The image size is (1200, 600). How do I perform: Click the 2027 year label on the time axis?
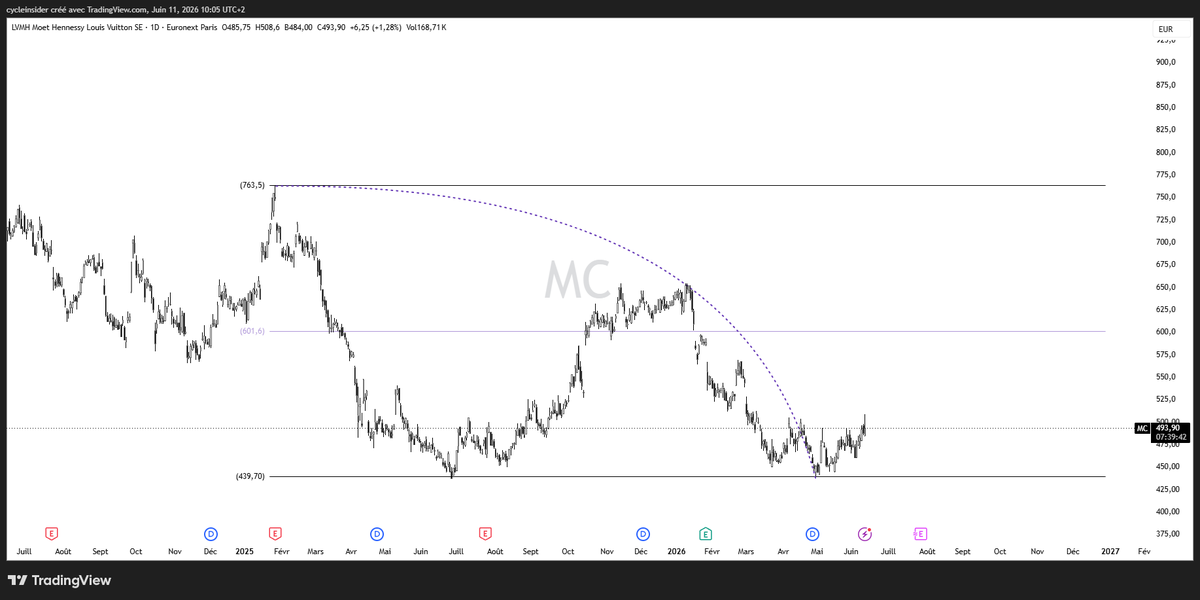pyautogui.click(x=1110, y=551)
